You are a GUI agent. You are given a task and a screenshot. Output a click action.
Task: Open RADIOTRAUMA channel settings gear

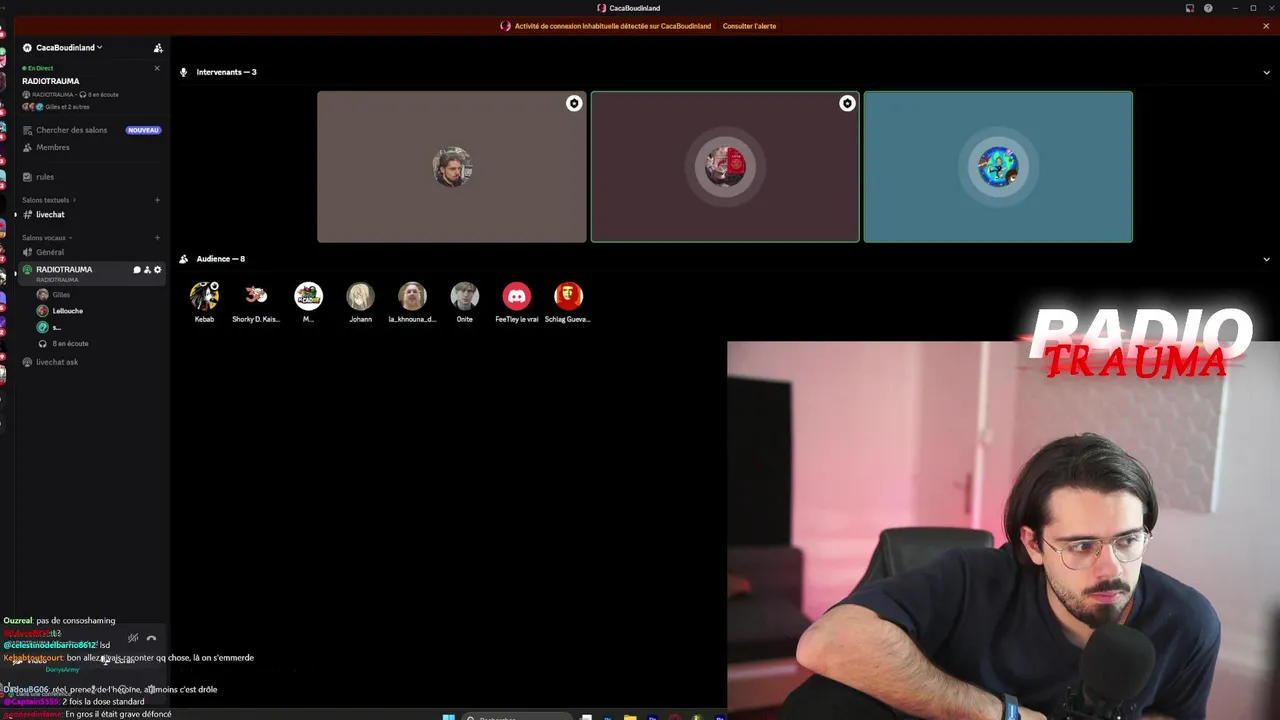click(157, 270)
